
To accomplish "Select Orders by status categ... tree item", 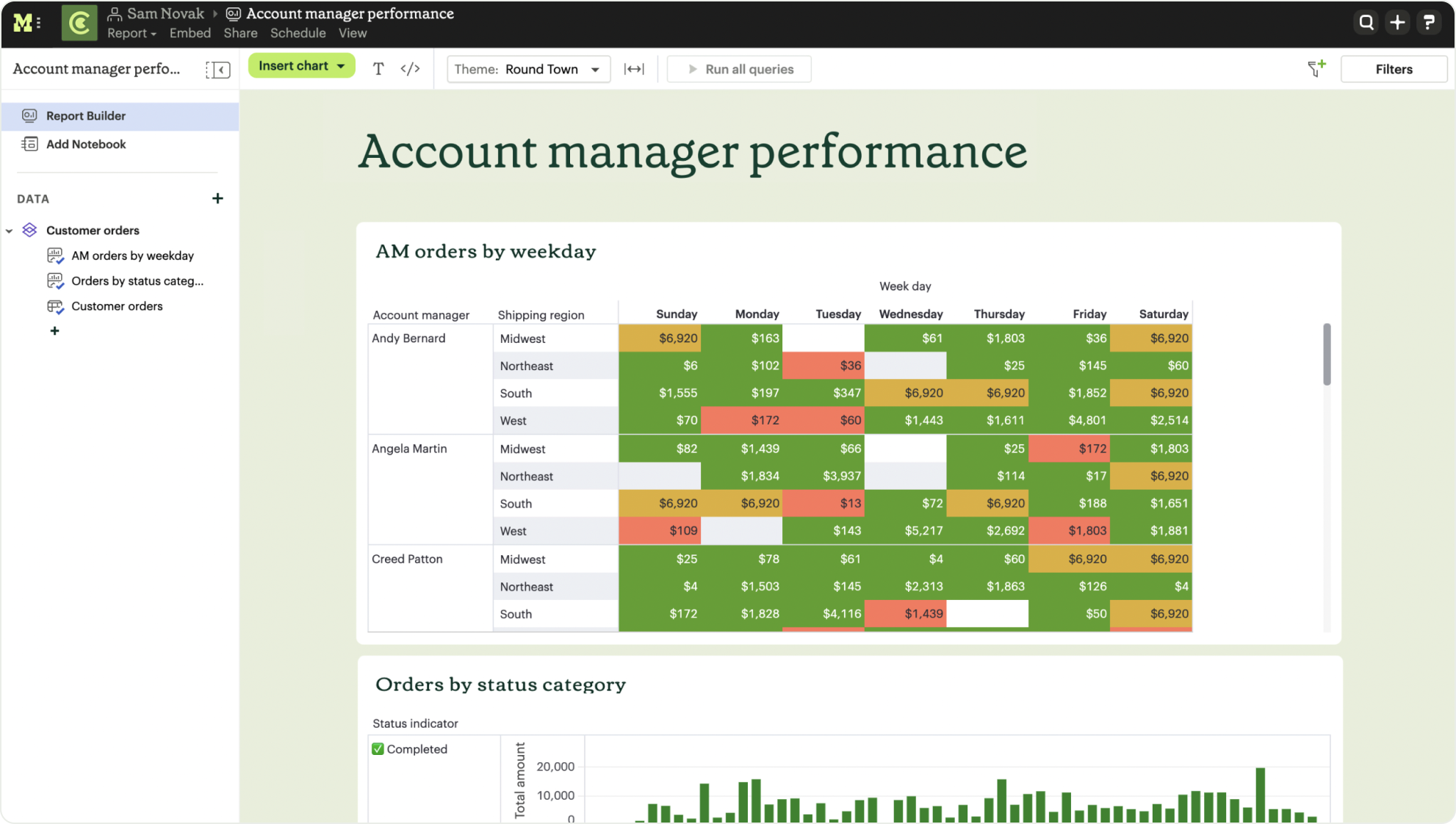I will 137,281.
